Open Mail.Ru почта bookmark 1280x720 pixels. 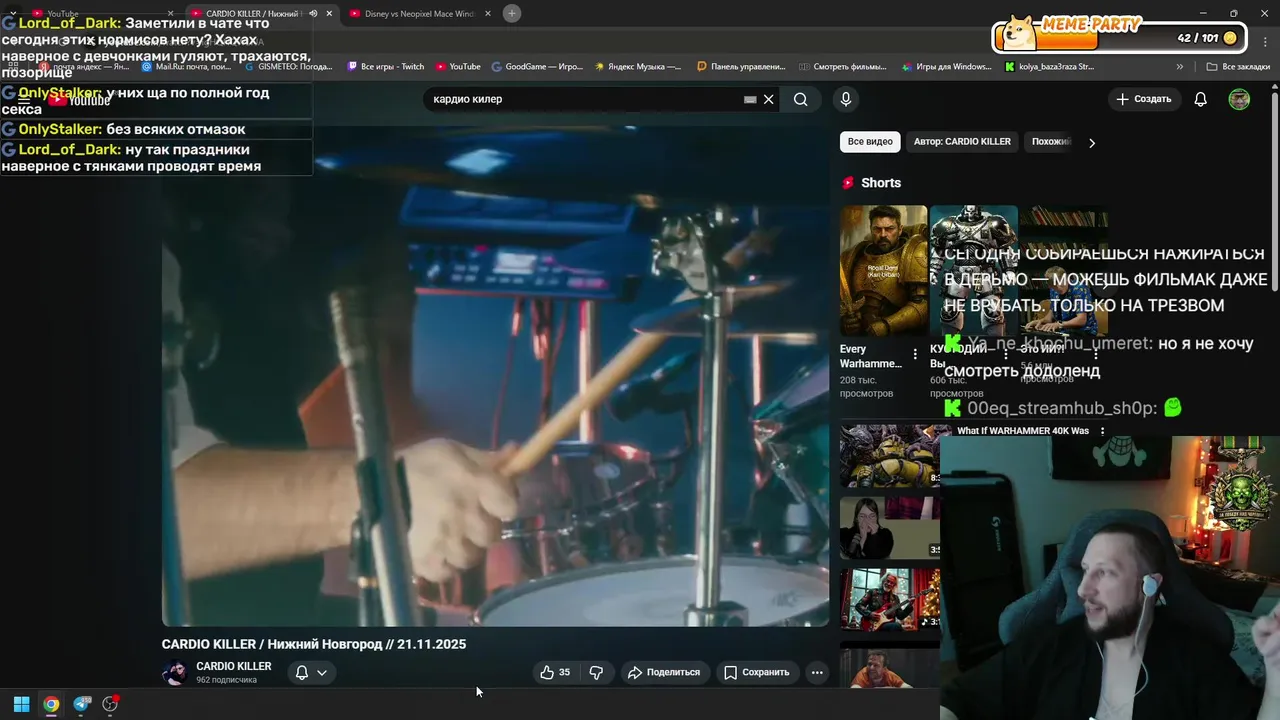tap(187, 67)
